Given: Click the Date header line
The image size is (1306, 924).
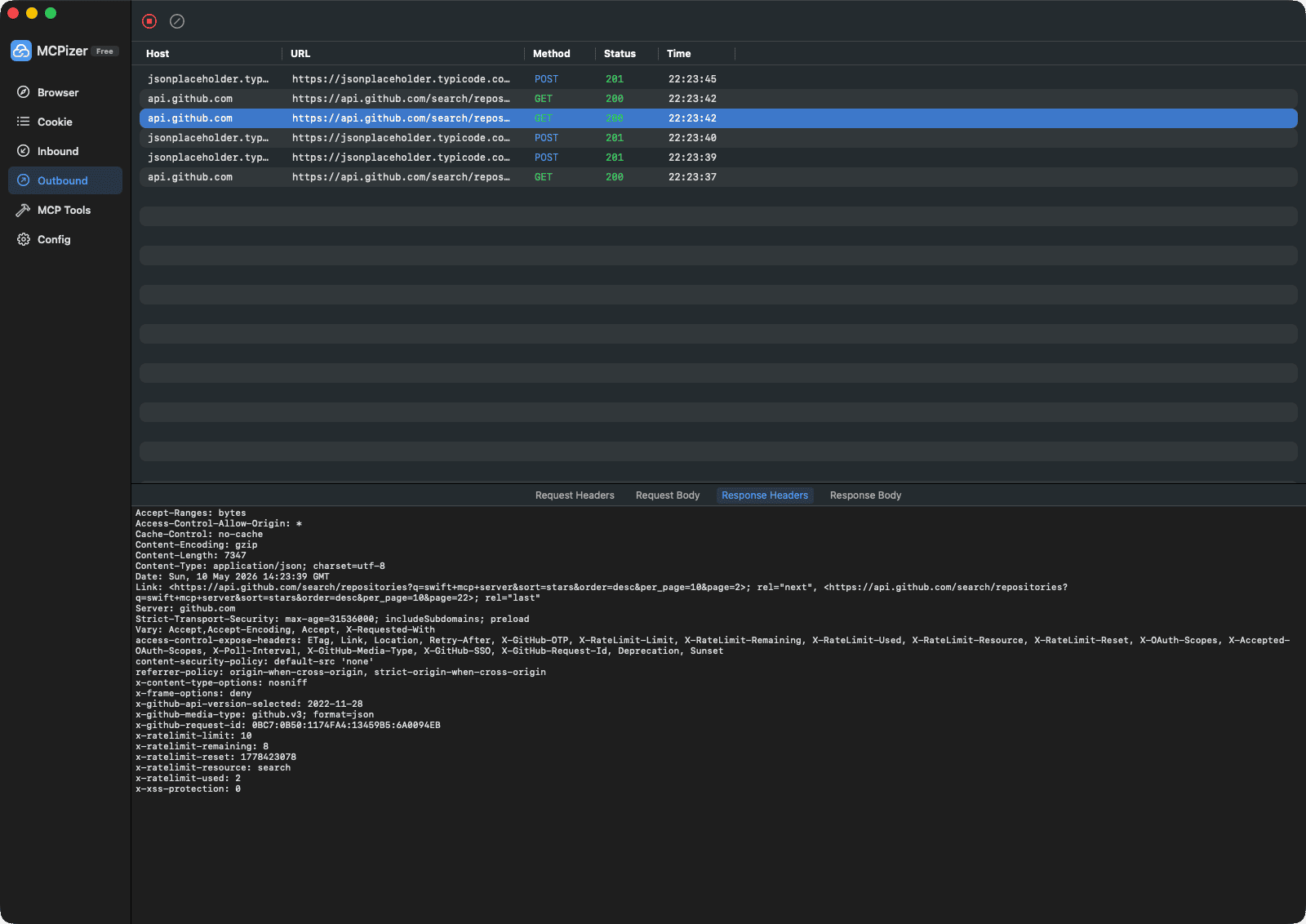Looking at the screenshot, I should point(233,576).
